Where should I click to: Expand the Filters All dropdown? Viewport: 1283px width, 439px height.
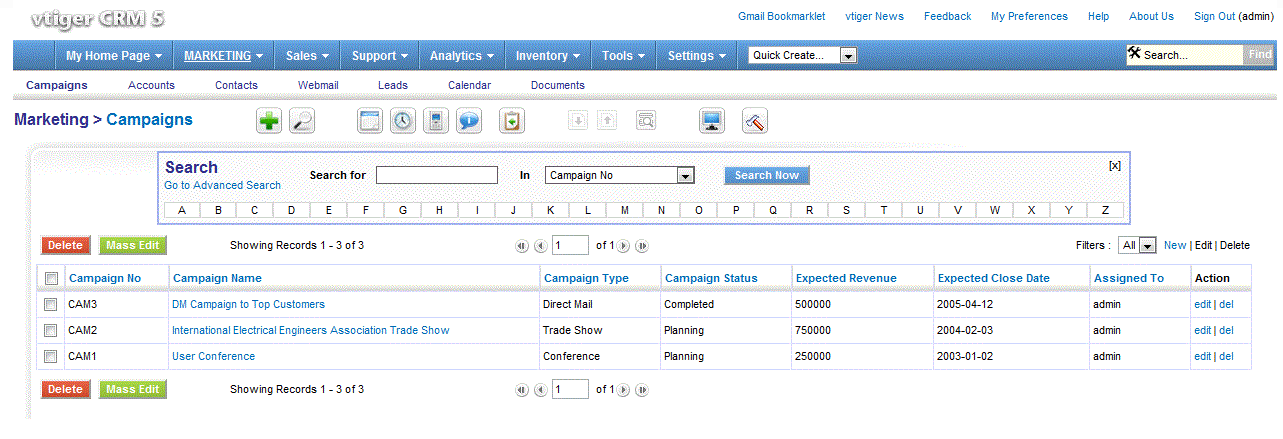pyautogui.click(x=1138, y=245)
